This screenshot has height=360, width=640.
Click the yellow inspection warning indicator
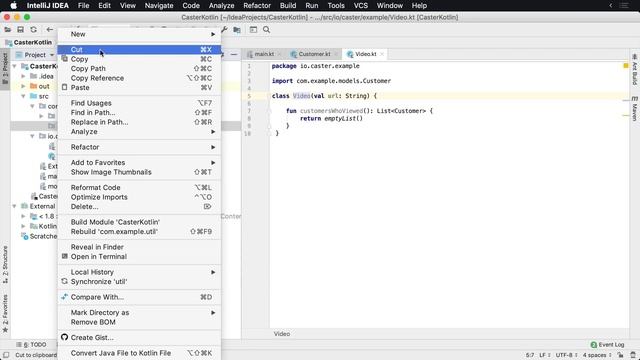tap(626, 66)
